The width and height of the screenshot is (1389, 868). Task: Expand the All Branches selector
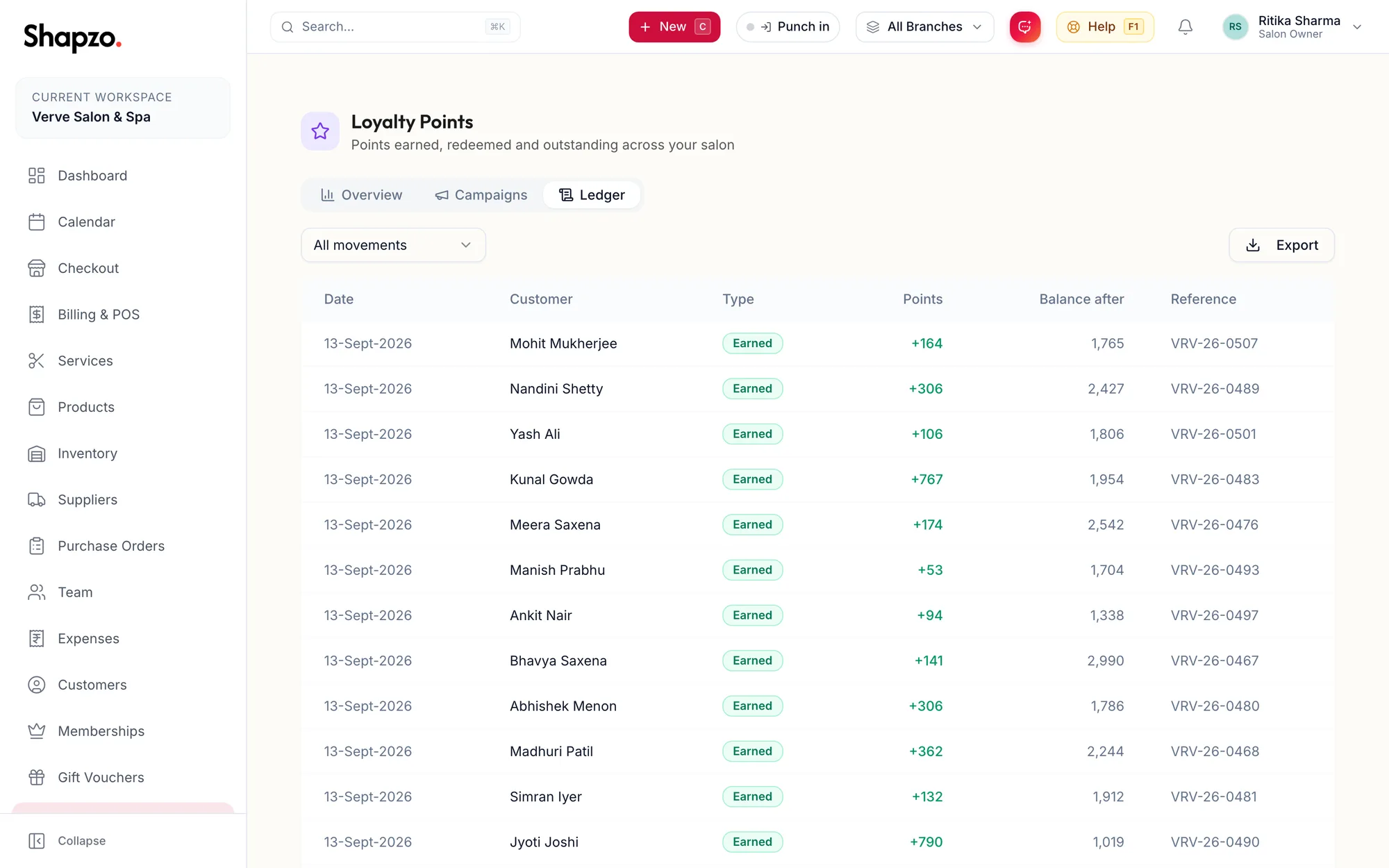pos(924,27)
